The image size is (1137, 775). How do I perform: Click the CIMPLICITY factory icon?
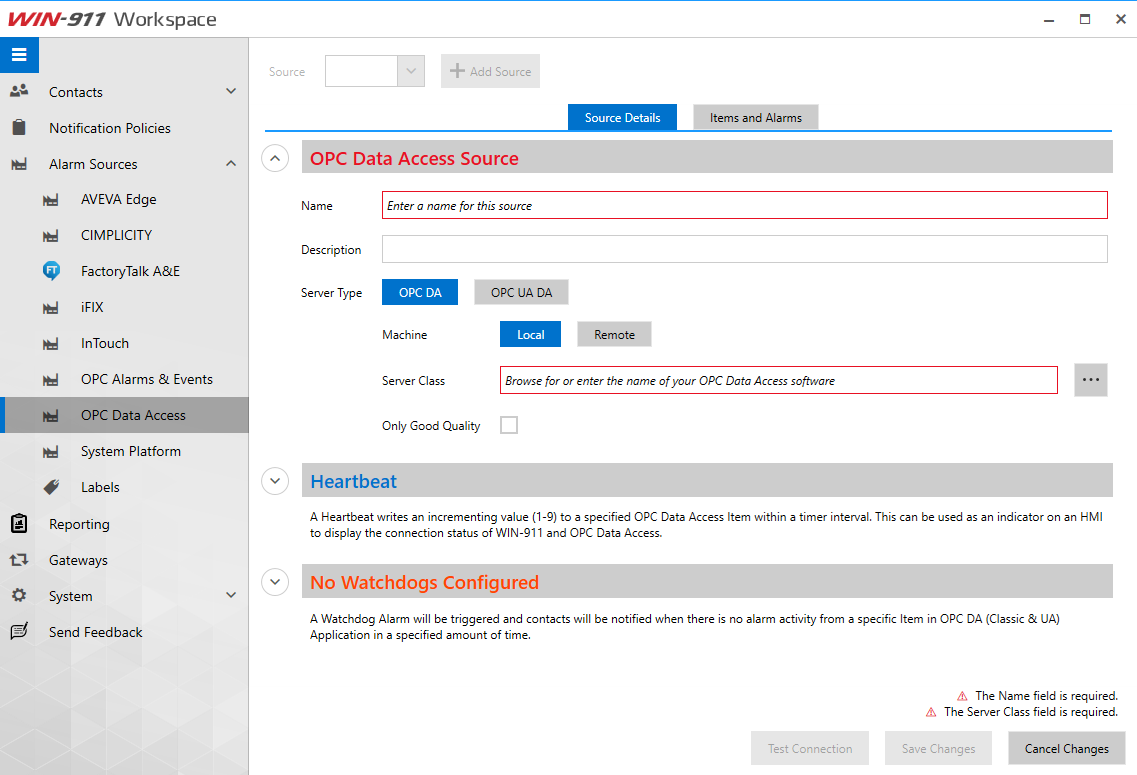pos(51,236)
